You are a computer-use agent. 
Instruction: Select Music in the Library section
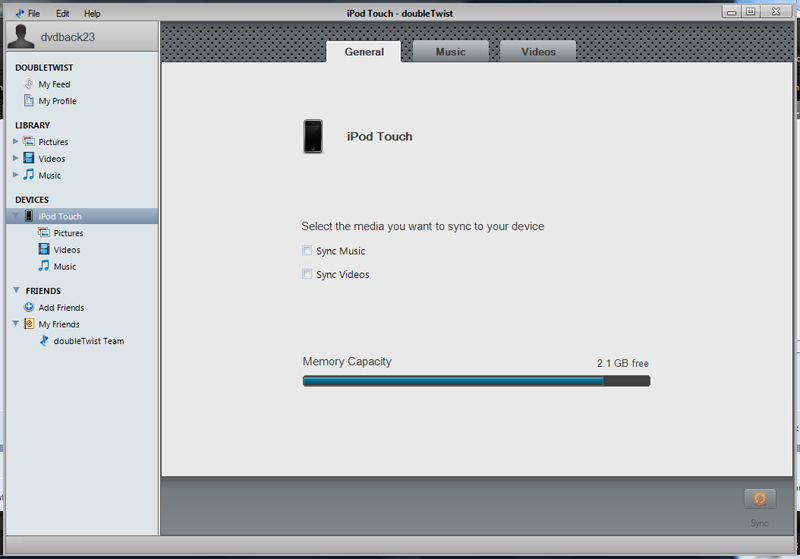pos(49,175)
